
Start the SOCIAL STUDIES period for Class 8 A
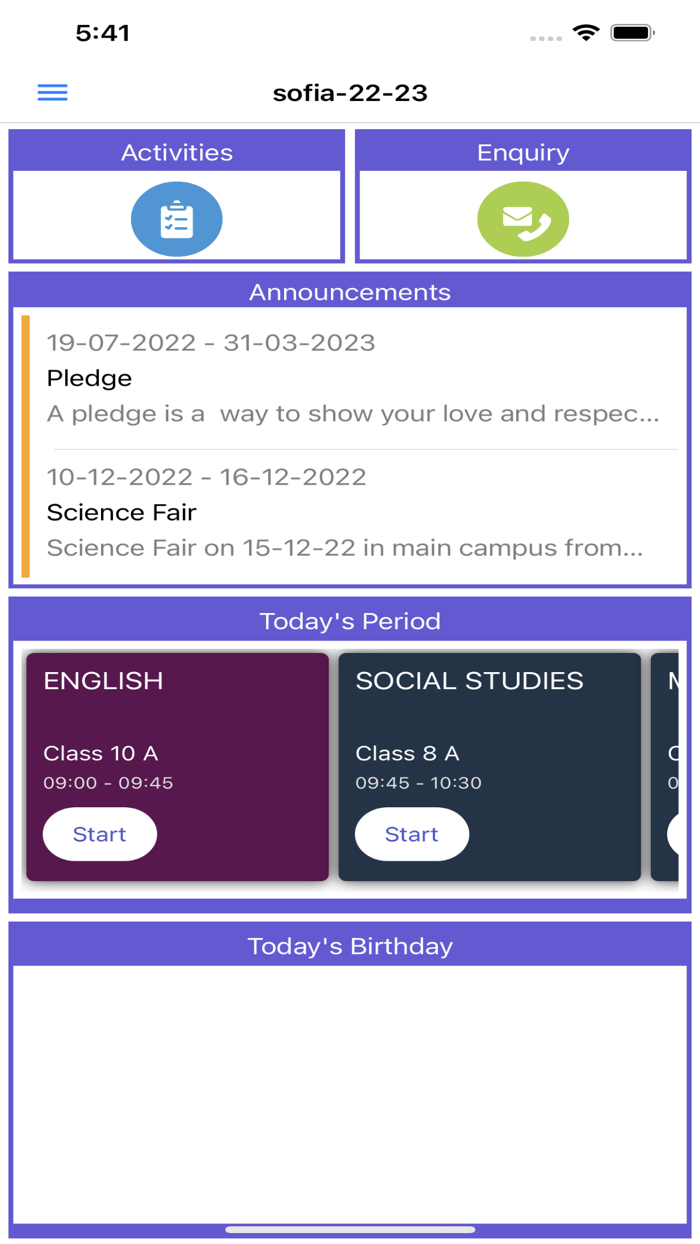tap(411, 834)
